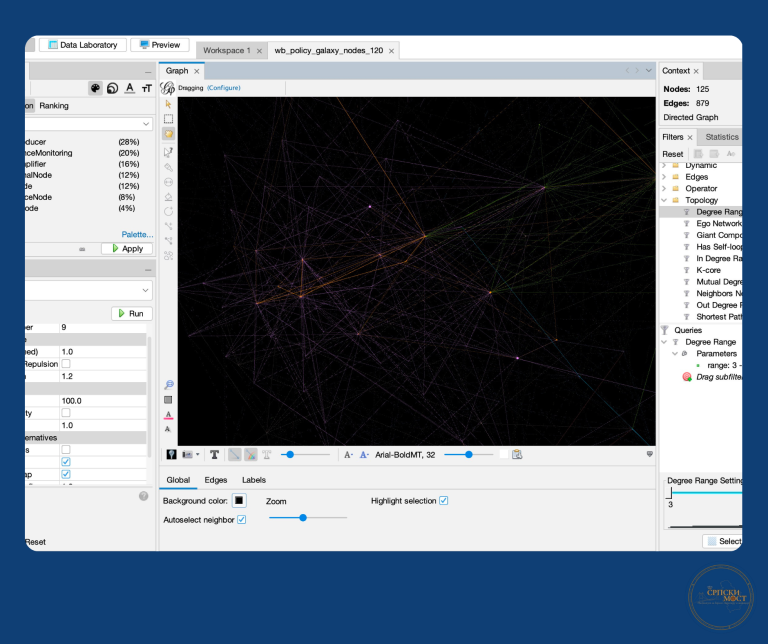Click the label size icon in Appearance
The width and height of the screenshot is (768, 644).
pyautogui.click(x=146, y=88)
